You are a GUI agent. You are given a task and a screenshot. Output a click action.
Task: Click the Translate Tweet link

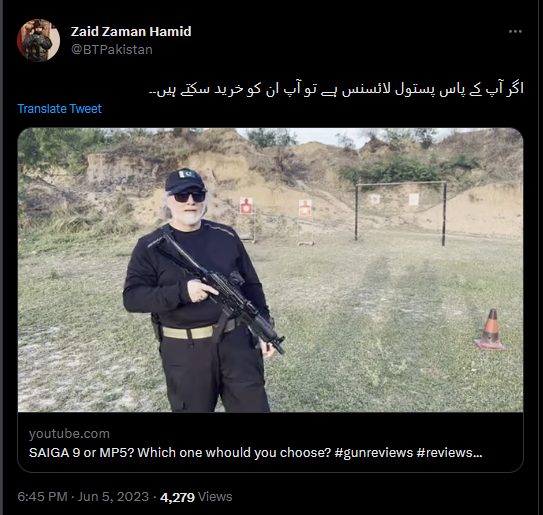tap(60, 109)
